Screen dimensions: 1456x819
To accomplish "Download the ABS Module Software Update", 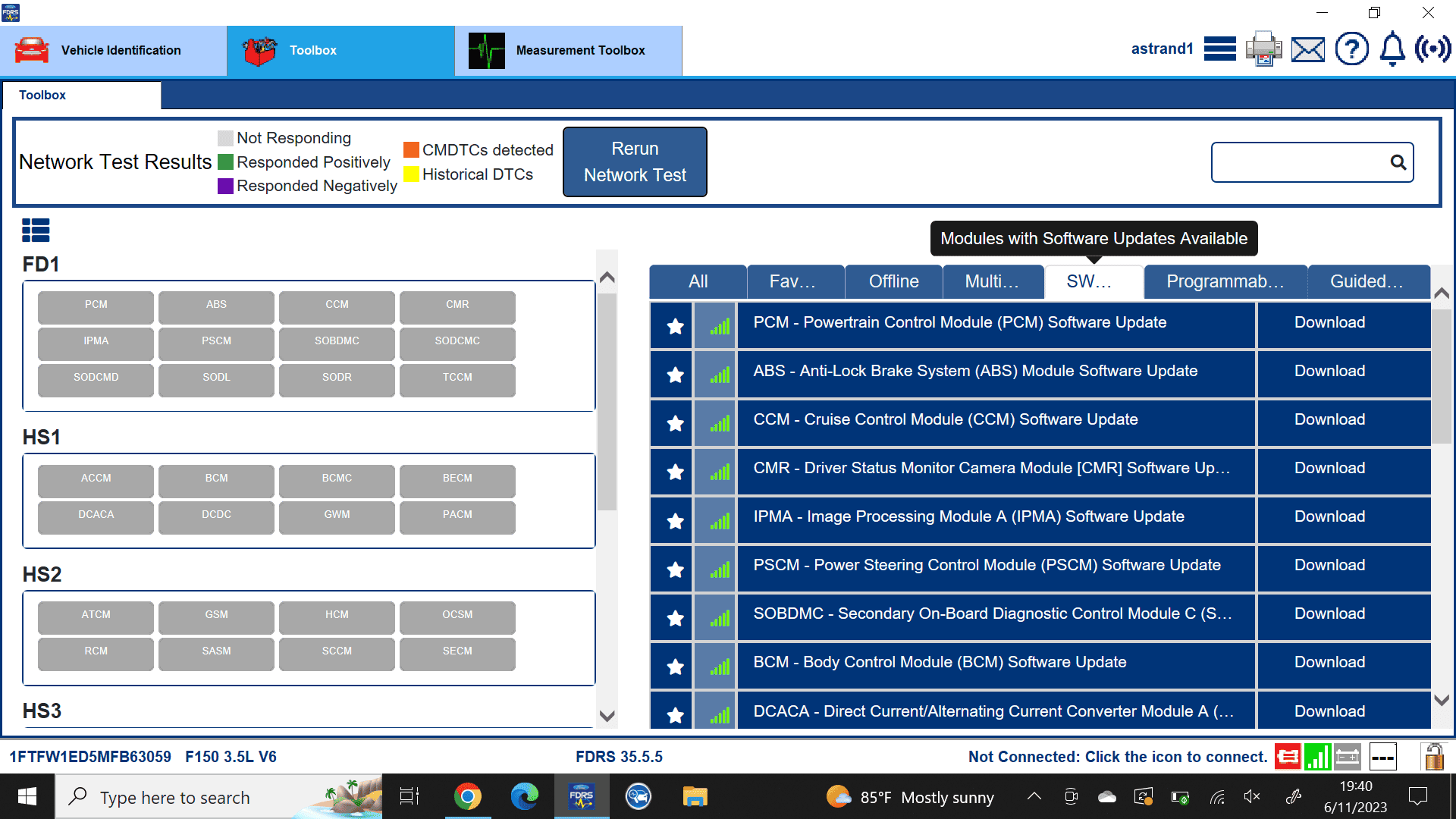I will click(x=1329, y=371).
